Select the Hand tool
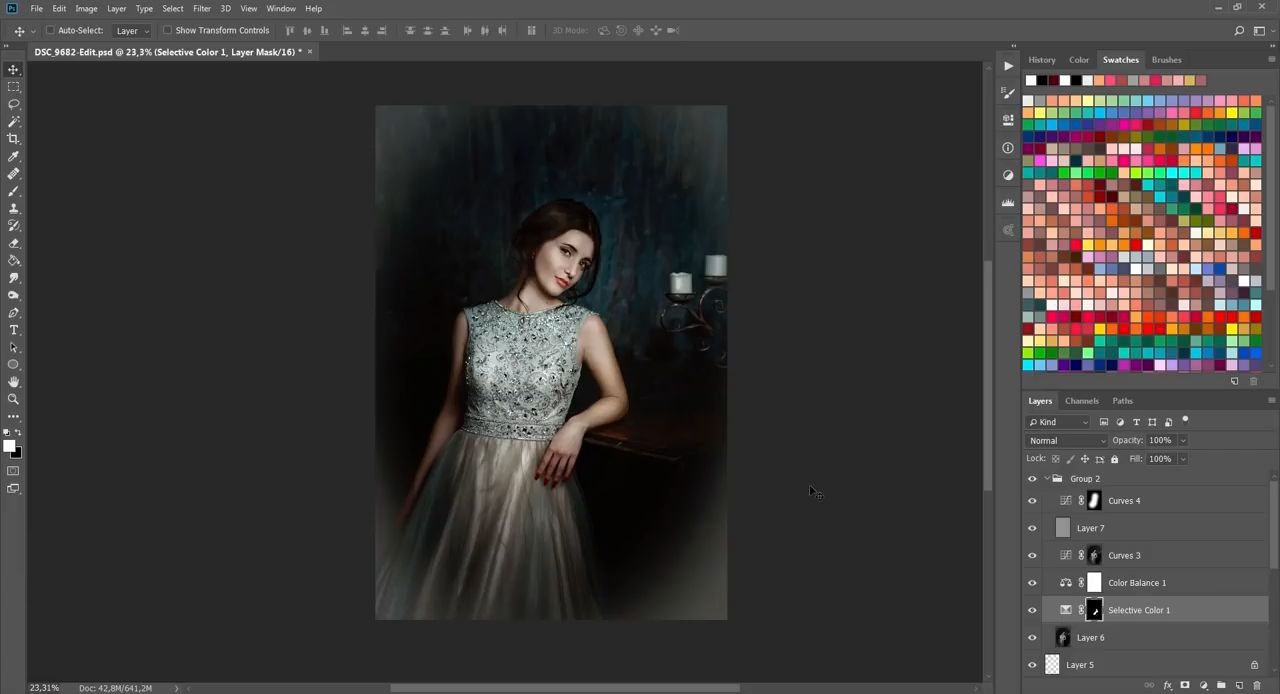Screen dimensions: 1280x694 (14, 382)
